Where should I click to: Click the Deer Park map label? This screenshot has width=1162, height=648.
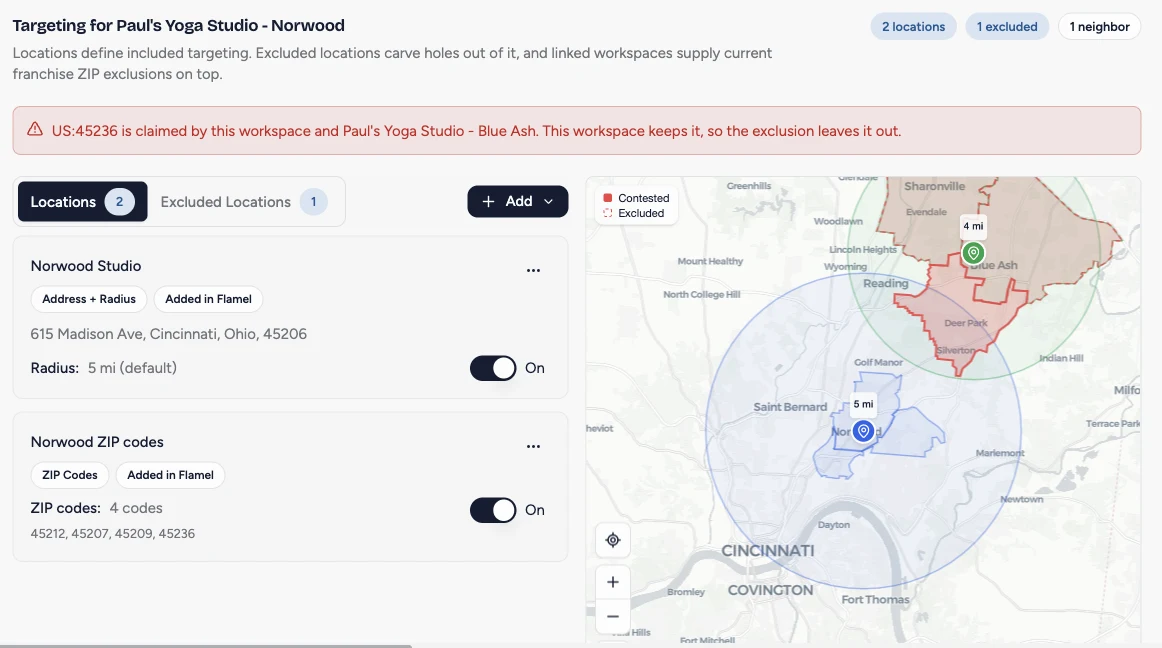966,323
